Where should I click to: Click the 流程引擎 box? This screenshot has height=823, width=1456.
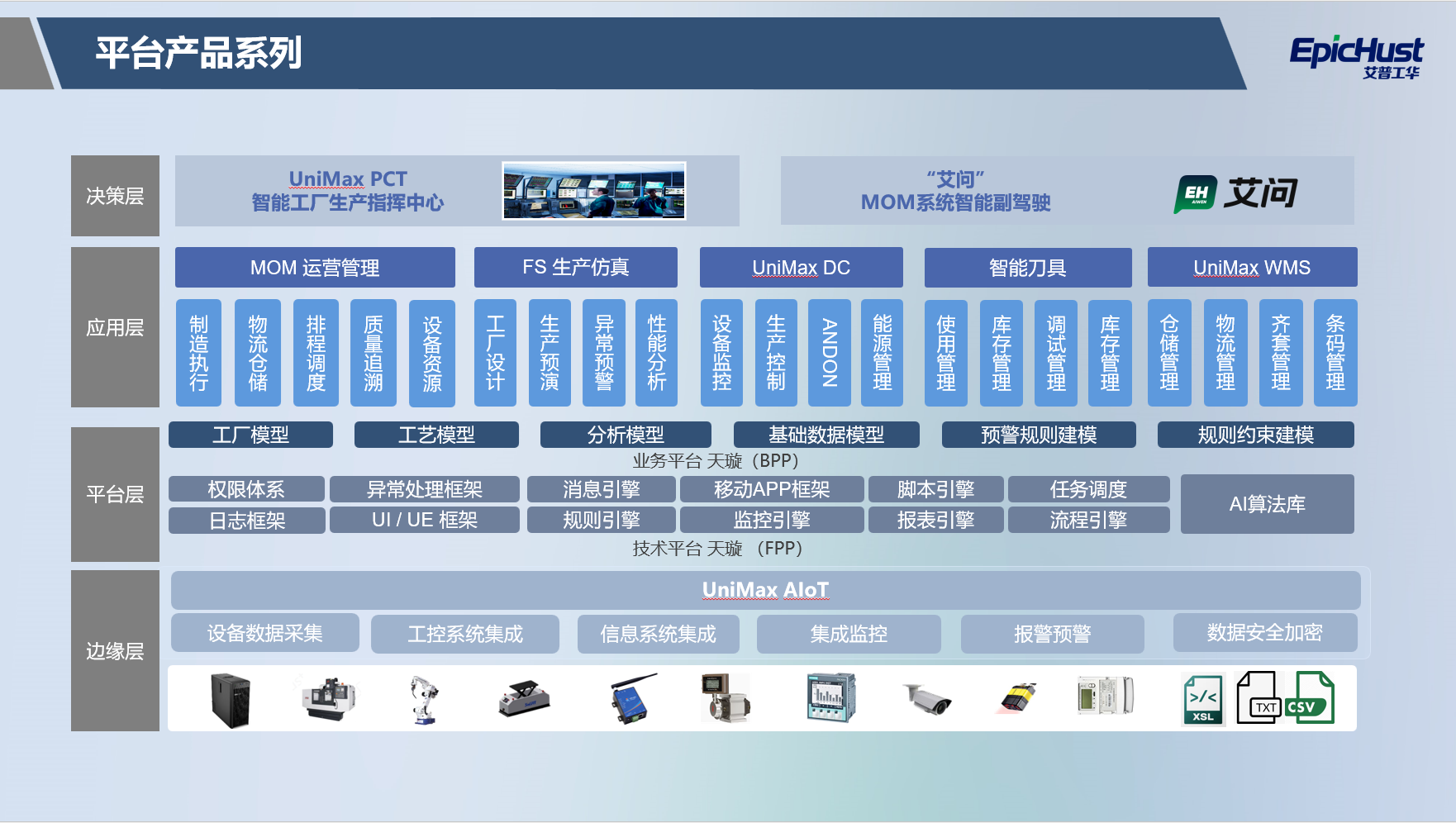click(1089, 520)
